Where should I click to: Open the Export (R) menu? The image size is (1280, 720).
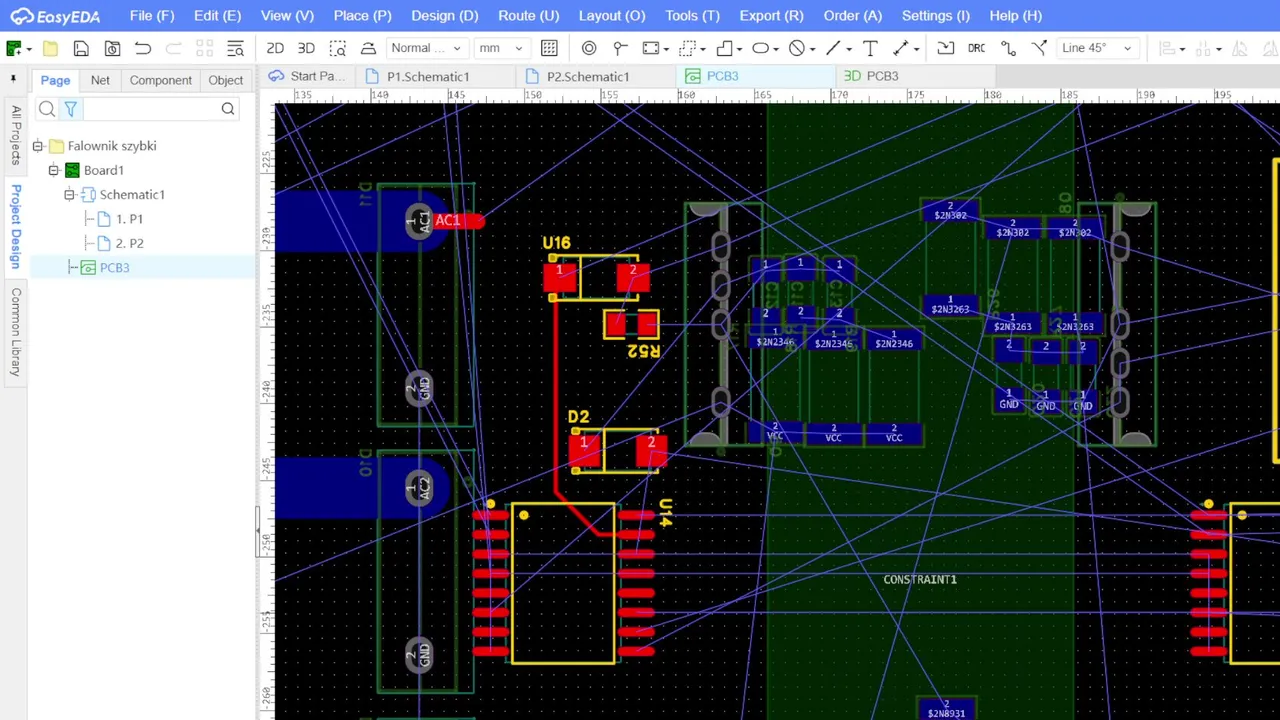[x=771, y=16]
